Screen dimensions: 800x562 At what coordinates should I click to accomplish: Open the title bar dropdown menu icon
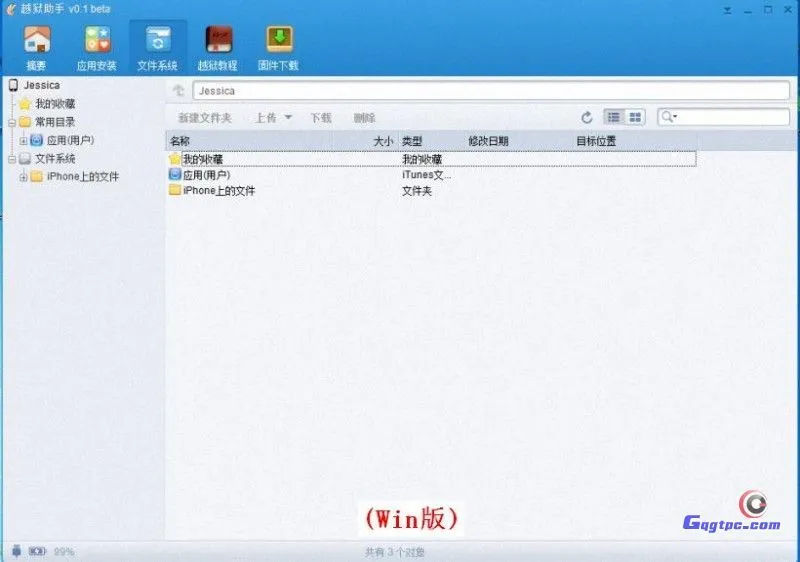(x=728, y=10)
